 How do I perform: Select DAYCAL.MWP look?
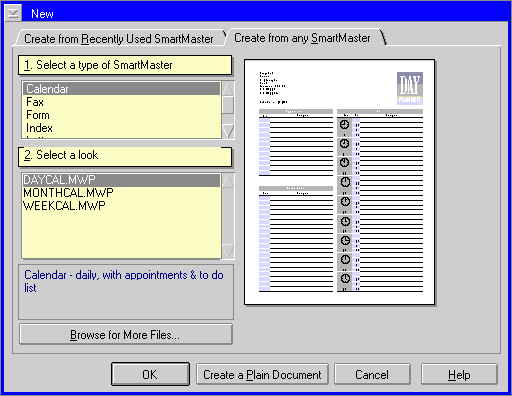[x=121, y=180]
